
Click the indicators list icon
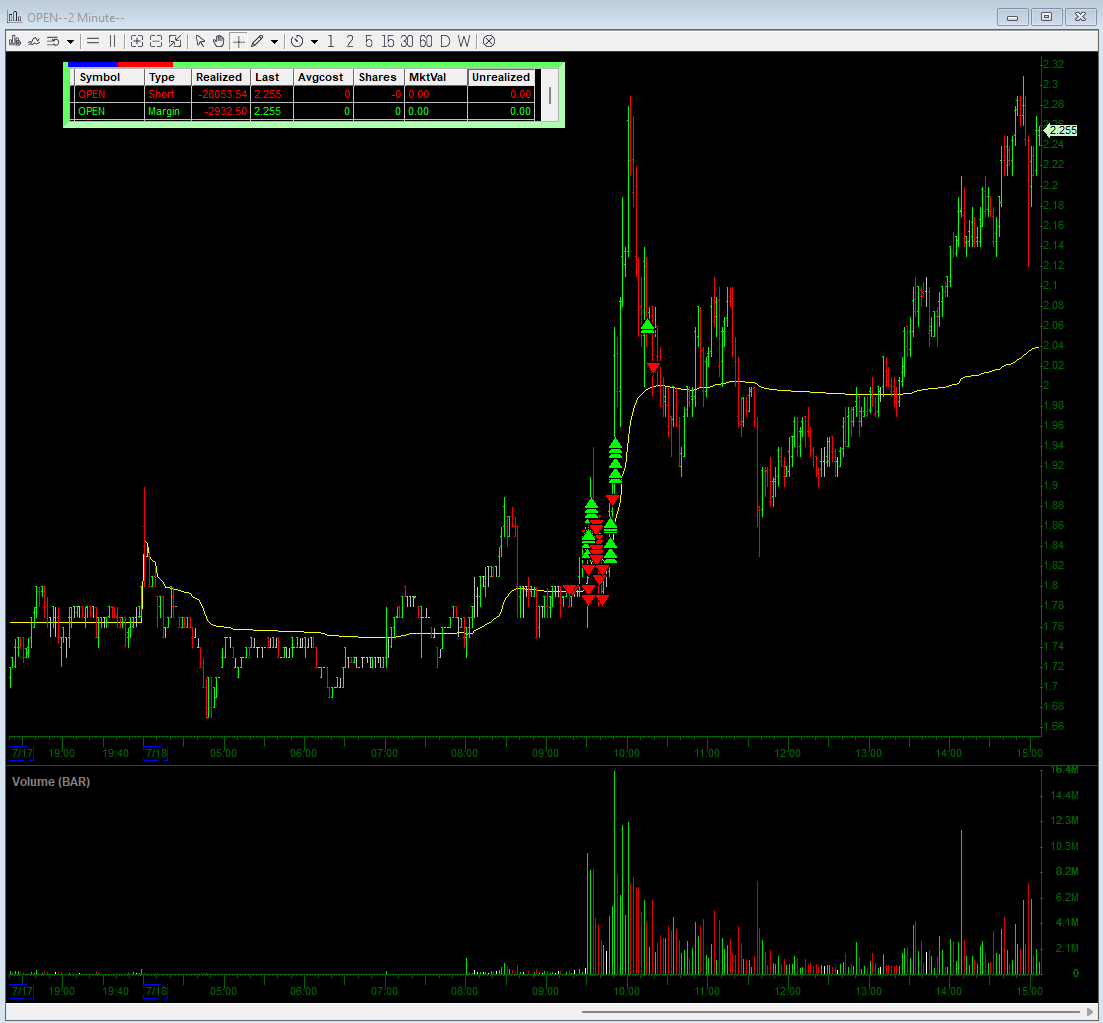[53, 42]
